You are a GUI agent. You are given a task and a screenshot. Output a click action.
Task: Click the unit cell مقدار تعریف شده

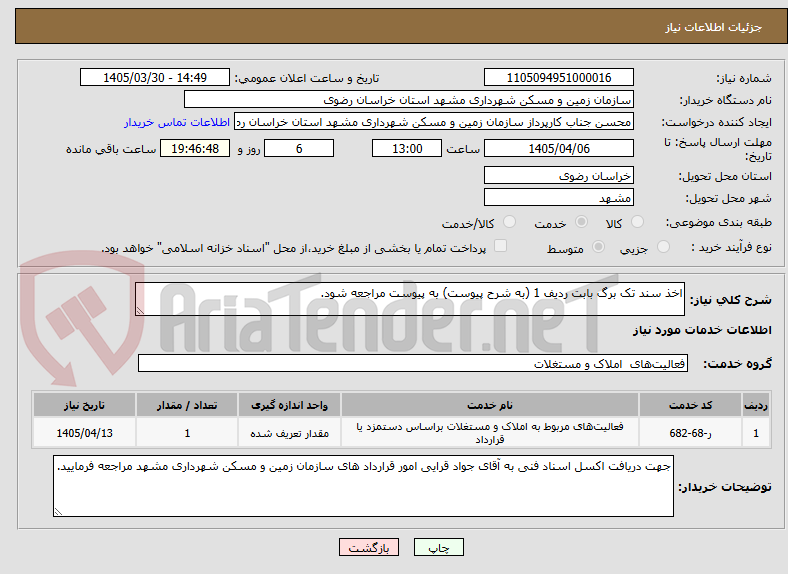tap(289, 432)
